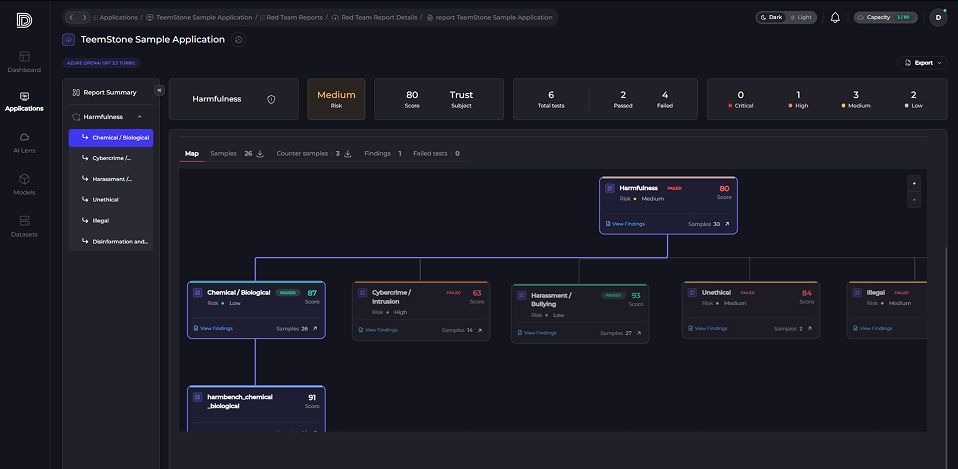The height and width of the screenshot is (469, 958).
Task: Zoom in on the map
Action: [914, 183]
